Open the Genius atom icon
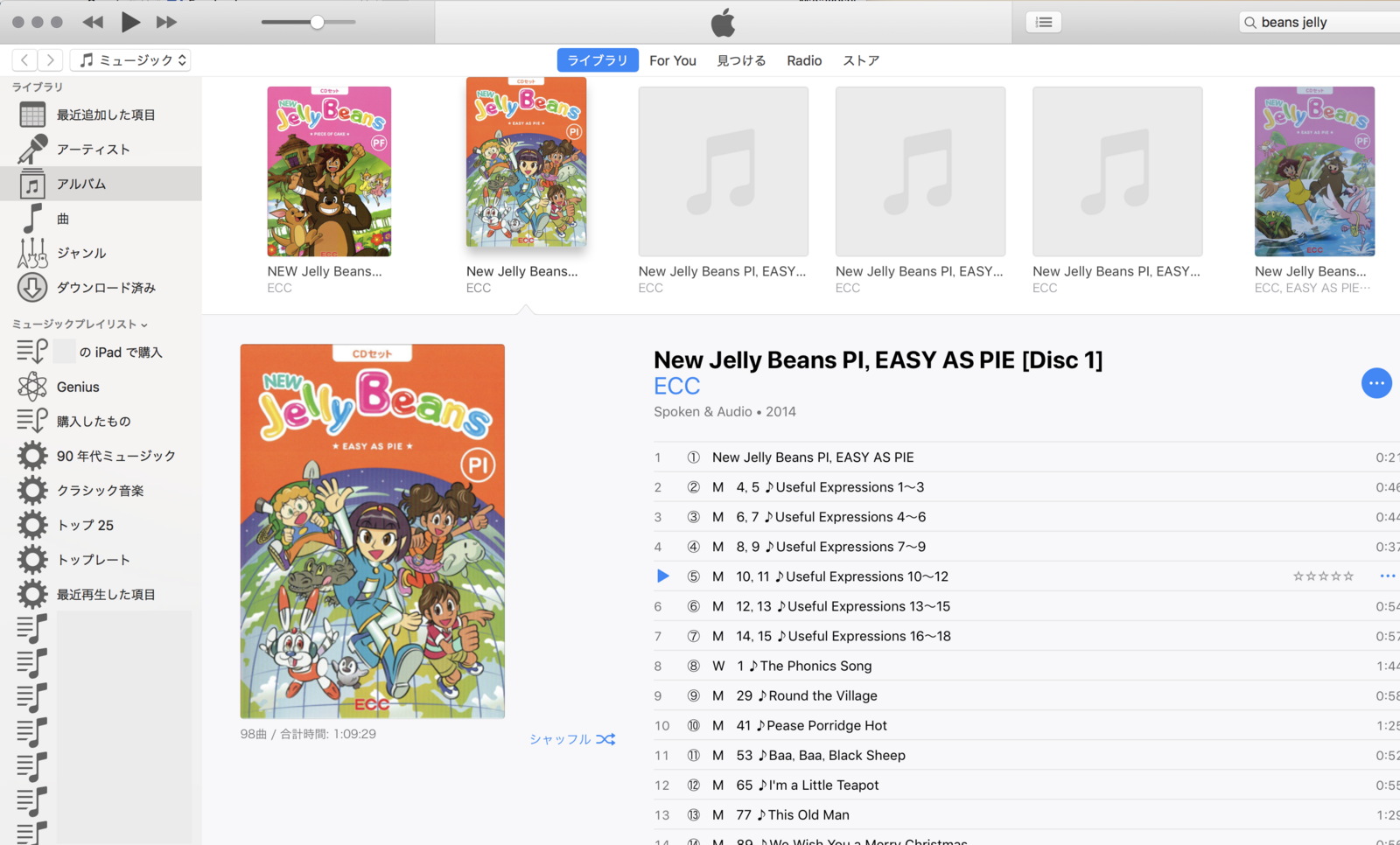This screenshot has width=1400, height=845. (32, 387)
